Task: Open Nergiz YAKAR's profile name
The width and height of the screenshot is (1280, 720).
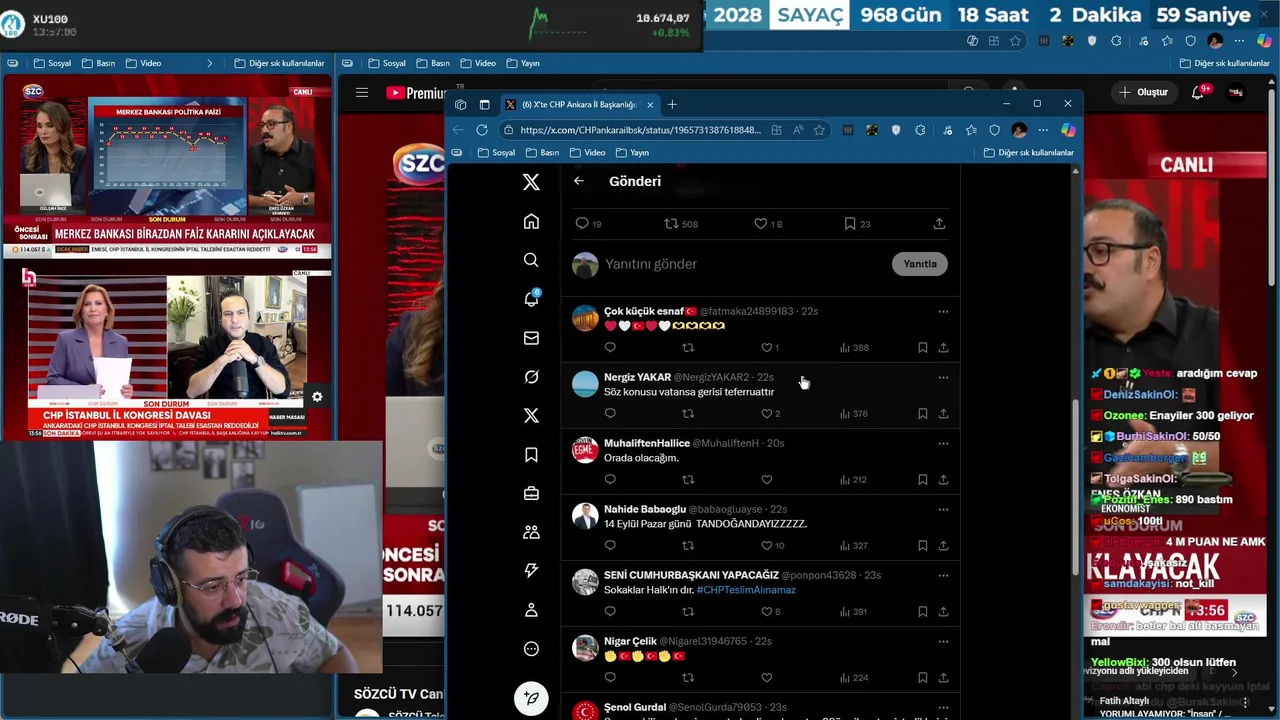Action: 637,377
